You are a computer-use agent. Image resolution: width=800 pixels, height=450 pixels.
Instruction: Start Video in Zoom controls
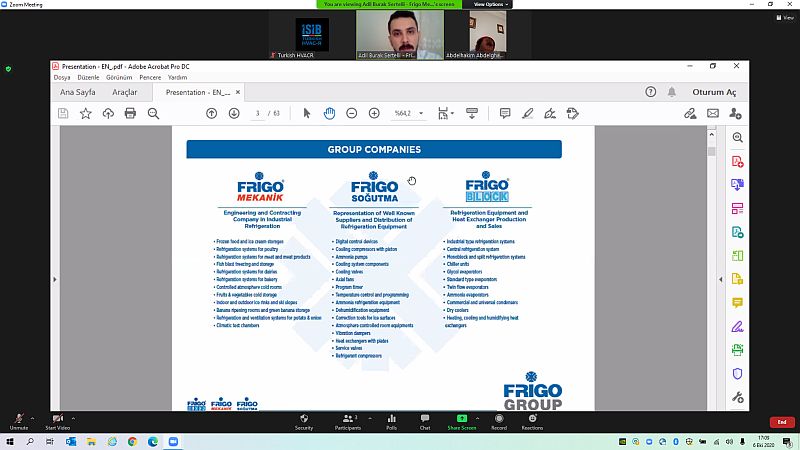pos(58,421)
